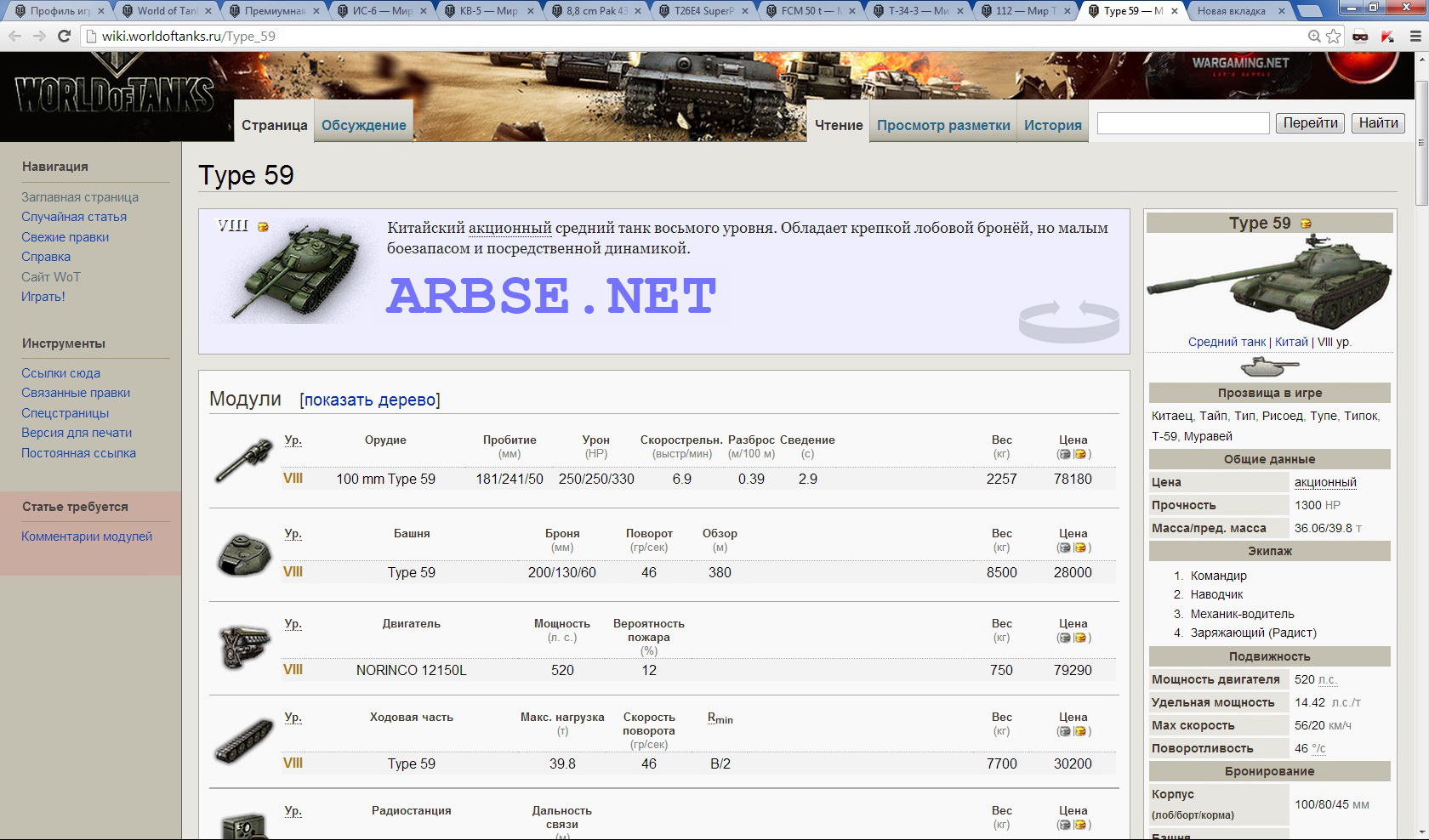Click price currency icons in the Башня header
The height and width of the screenshot is (840, 1429).
click(x=1073, y=548)
